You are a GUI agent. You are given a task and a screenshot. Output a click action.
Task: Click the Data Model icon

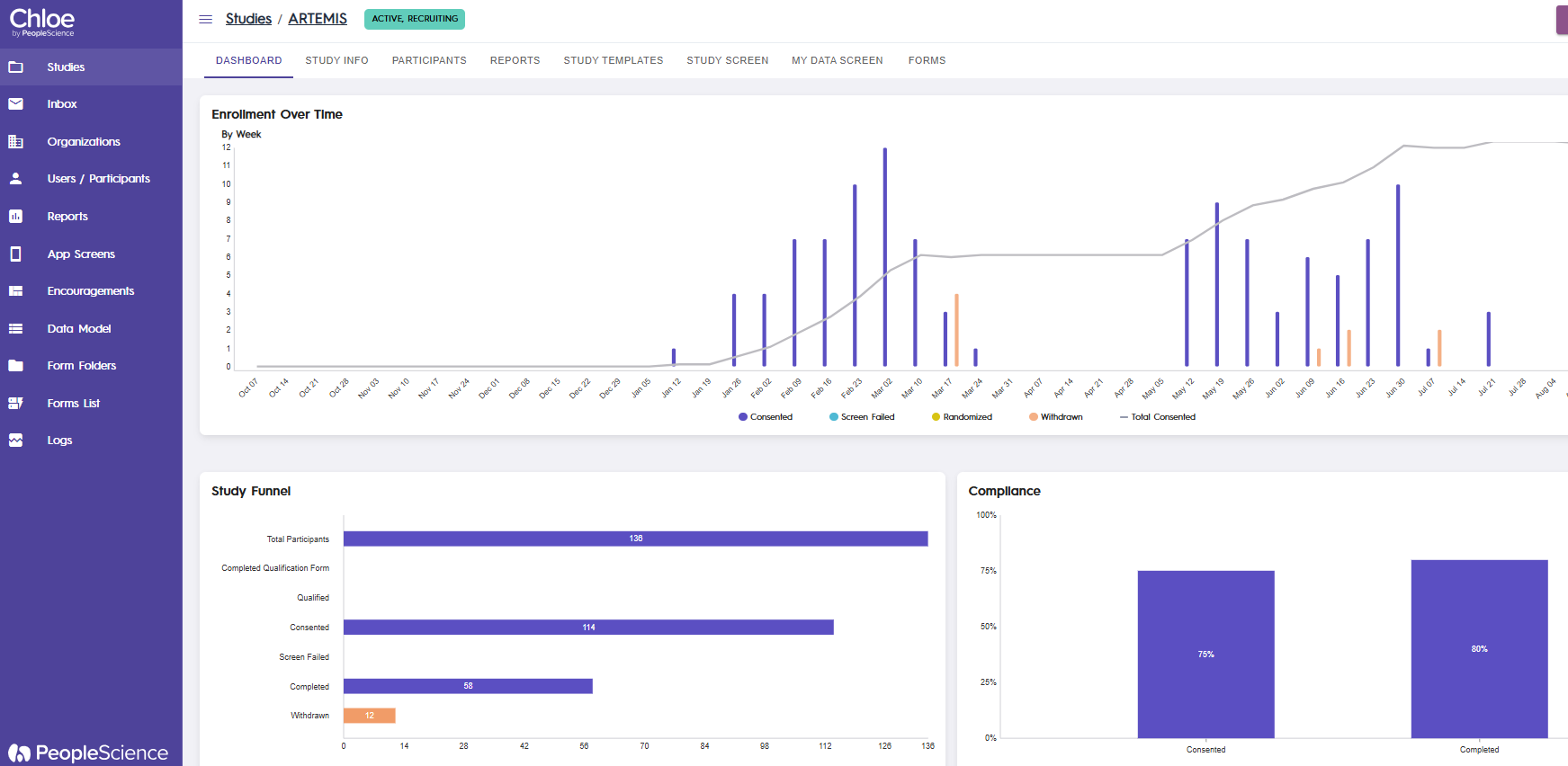pos(15,329)
